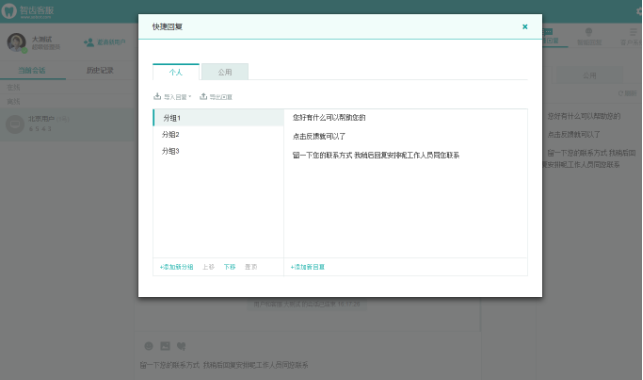Close the 快捷回复 dialog
The height and width of the screenshot is (380, 643).
point(524,27)
